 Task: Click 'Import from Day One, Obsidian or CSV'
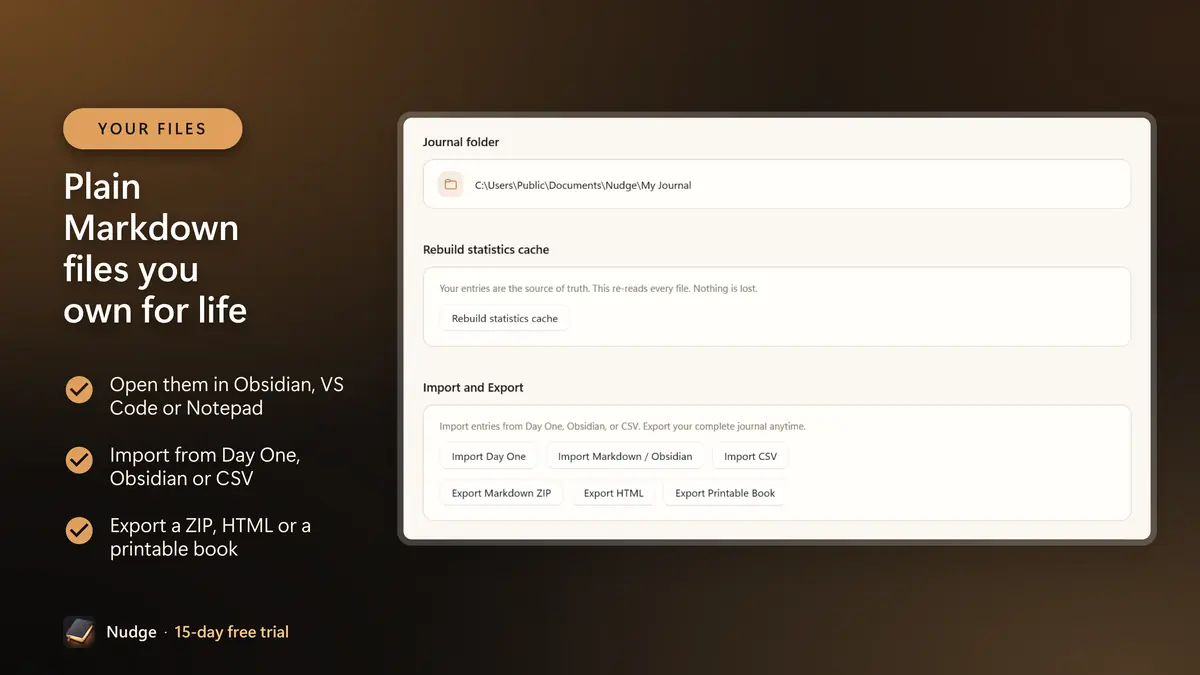[x=205, y=467]
